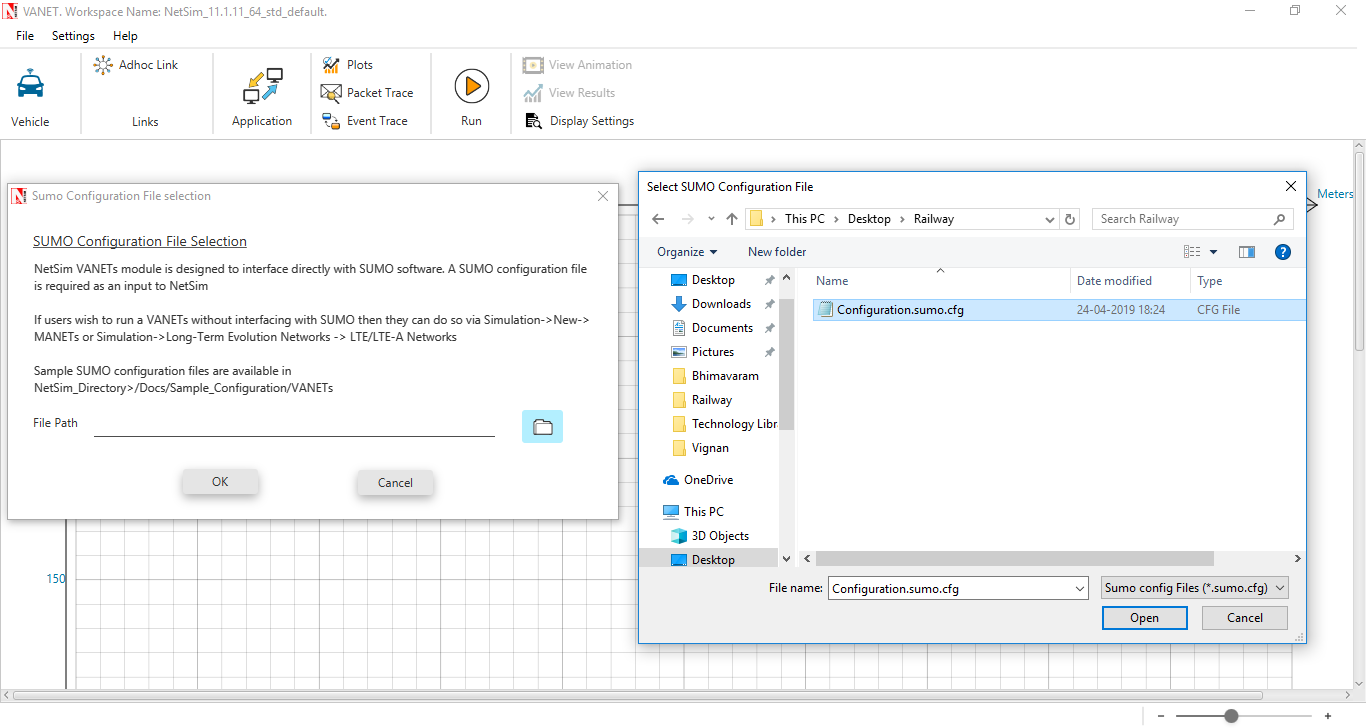
Task: Refresh the Railway folder view
Action: click(x=1071, y=219)
